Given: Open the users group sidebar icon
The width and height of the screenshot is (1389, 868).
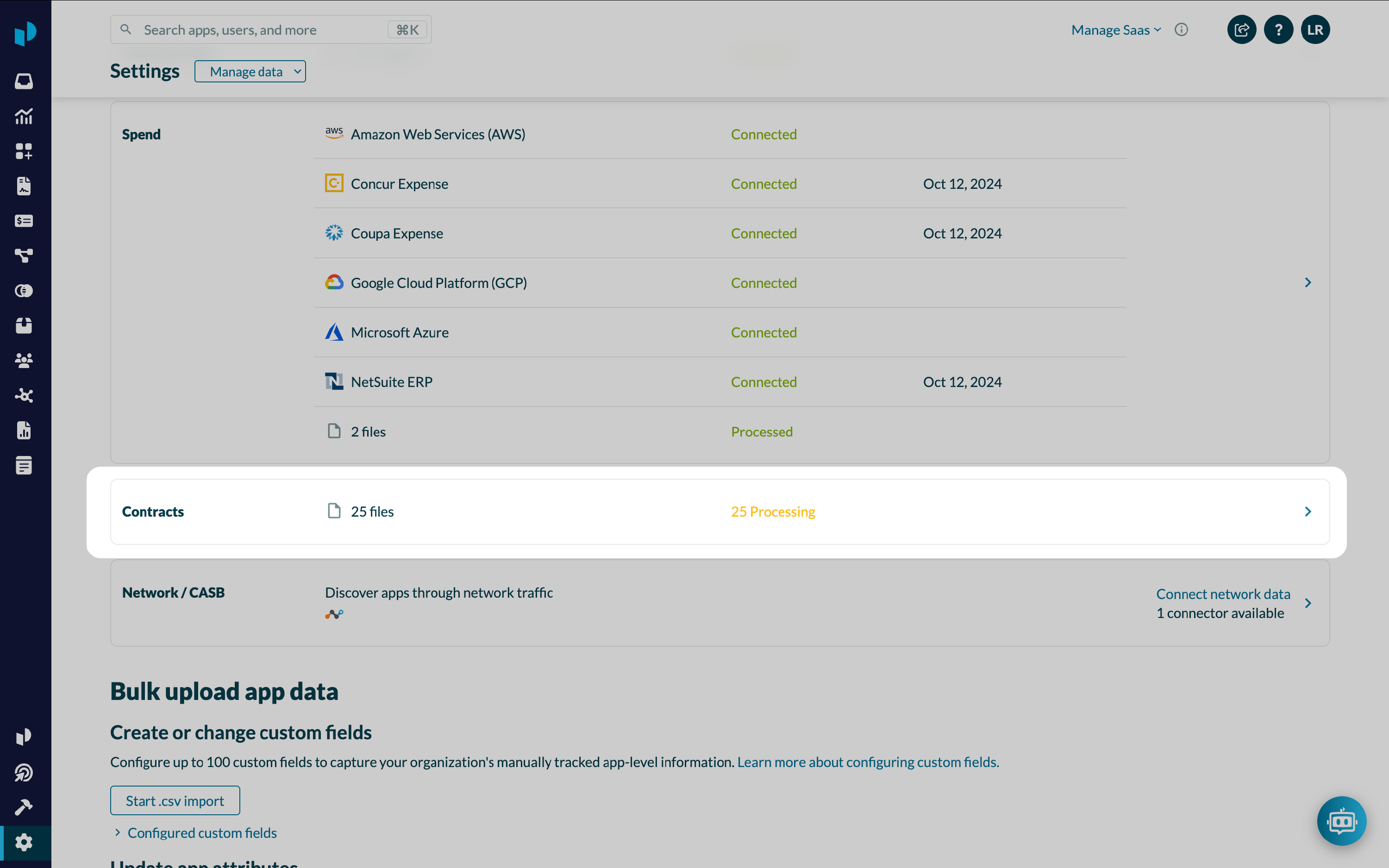Looking at the screenshot, I should 24,361.
